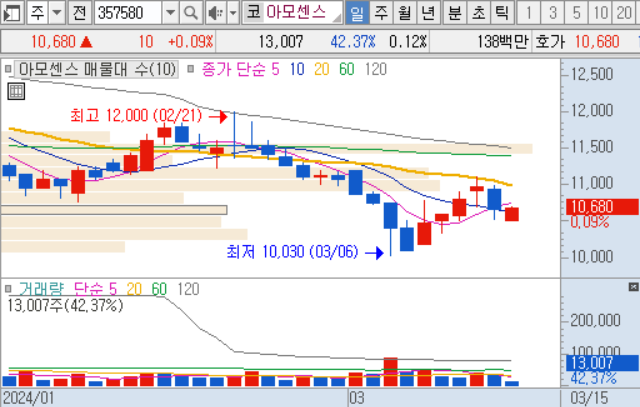
Task: Click the magnifier stock search icon
Action: [x=190, y=13]
